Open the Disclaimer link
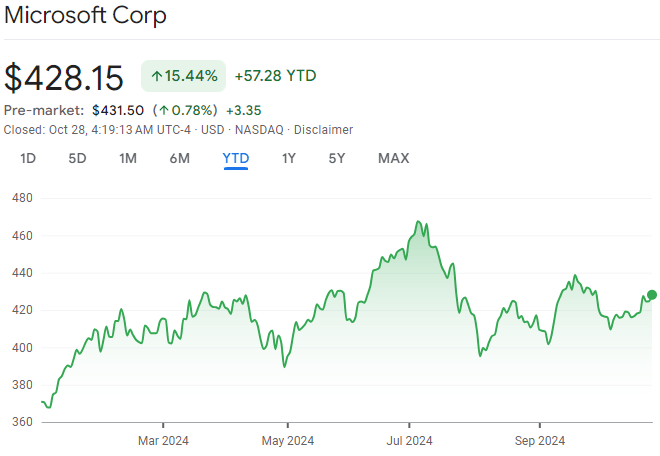The image size is (660, 456). click(x=323, y=130)
